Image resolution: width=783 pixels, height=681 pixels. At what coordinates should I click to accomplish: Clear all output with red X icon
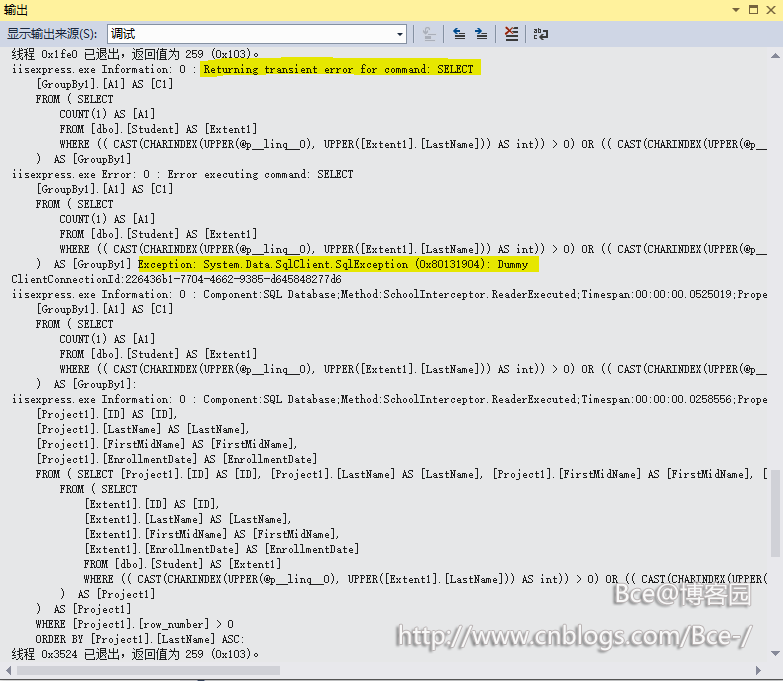(x=511, y=34)
